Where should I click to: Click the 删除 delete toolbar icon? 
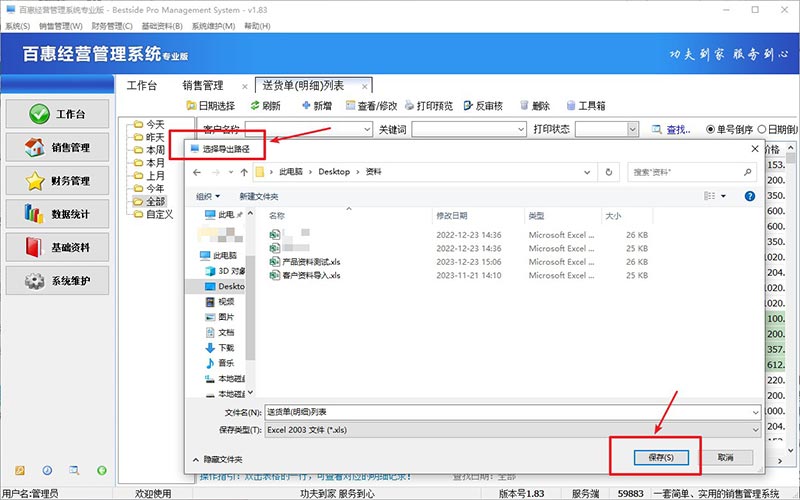535,106
